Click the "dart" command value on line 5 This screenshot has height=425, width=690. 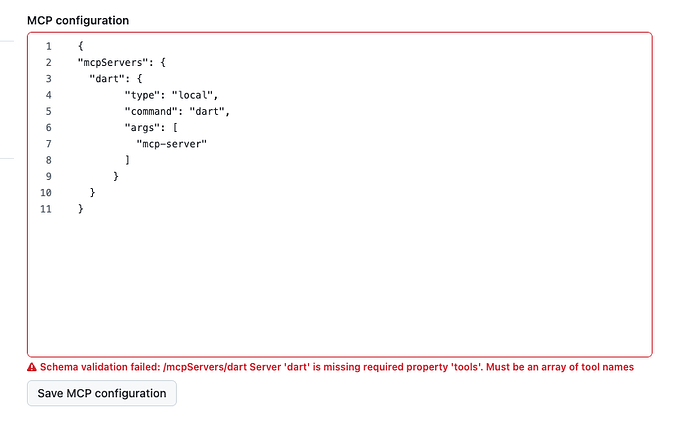click(207, 111)
